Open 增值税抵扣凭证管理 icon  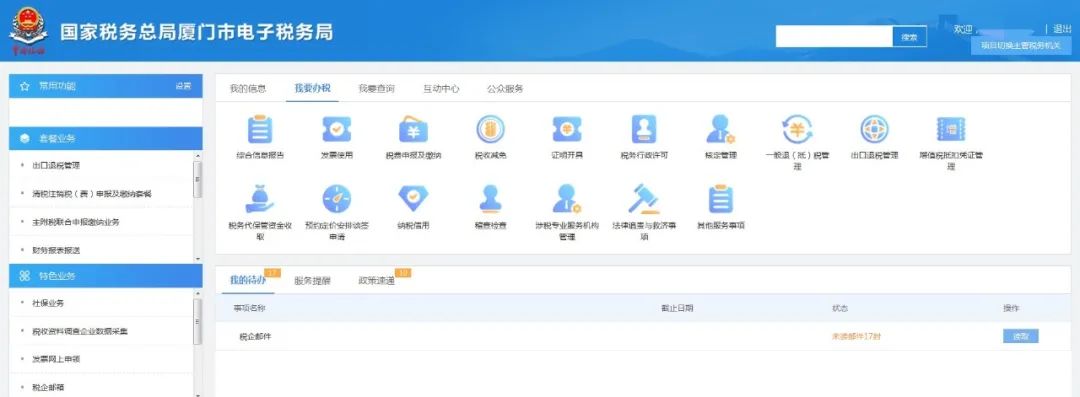tap(951, 129)
